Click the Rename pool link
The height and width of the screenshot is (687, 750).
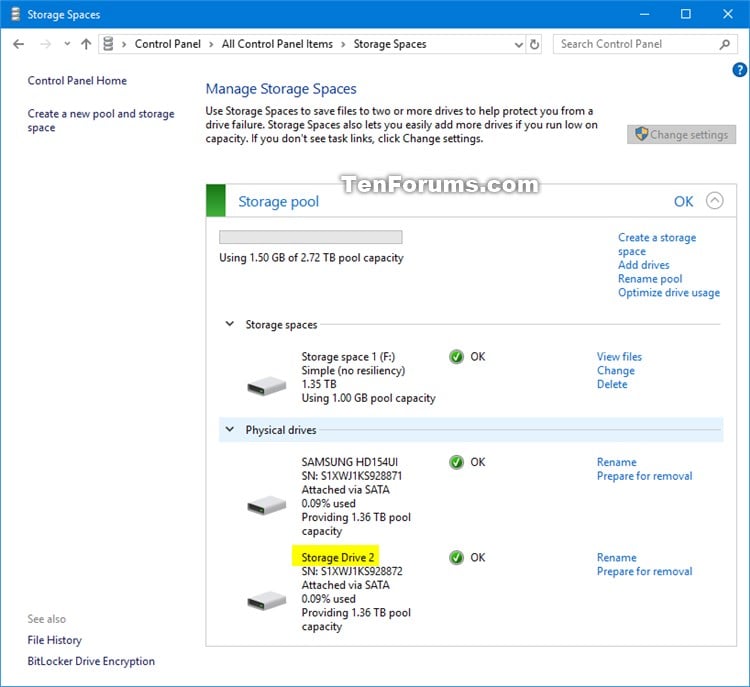pyautogui.click(x=650, y=279)
